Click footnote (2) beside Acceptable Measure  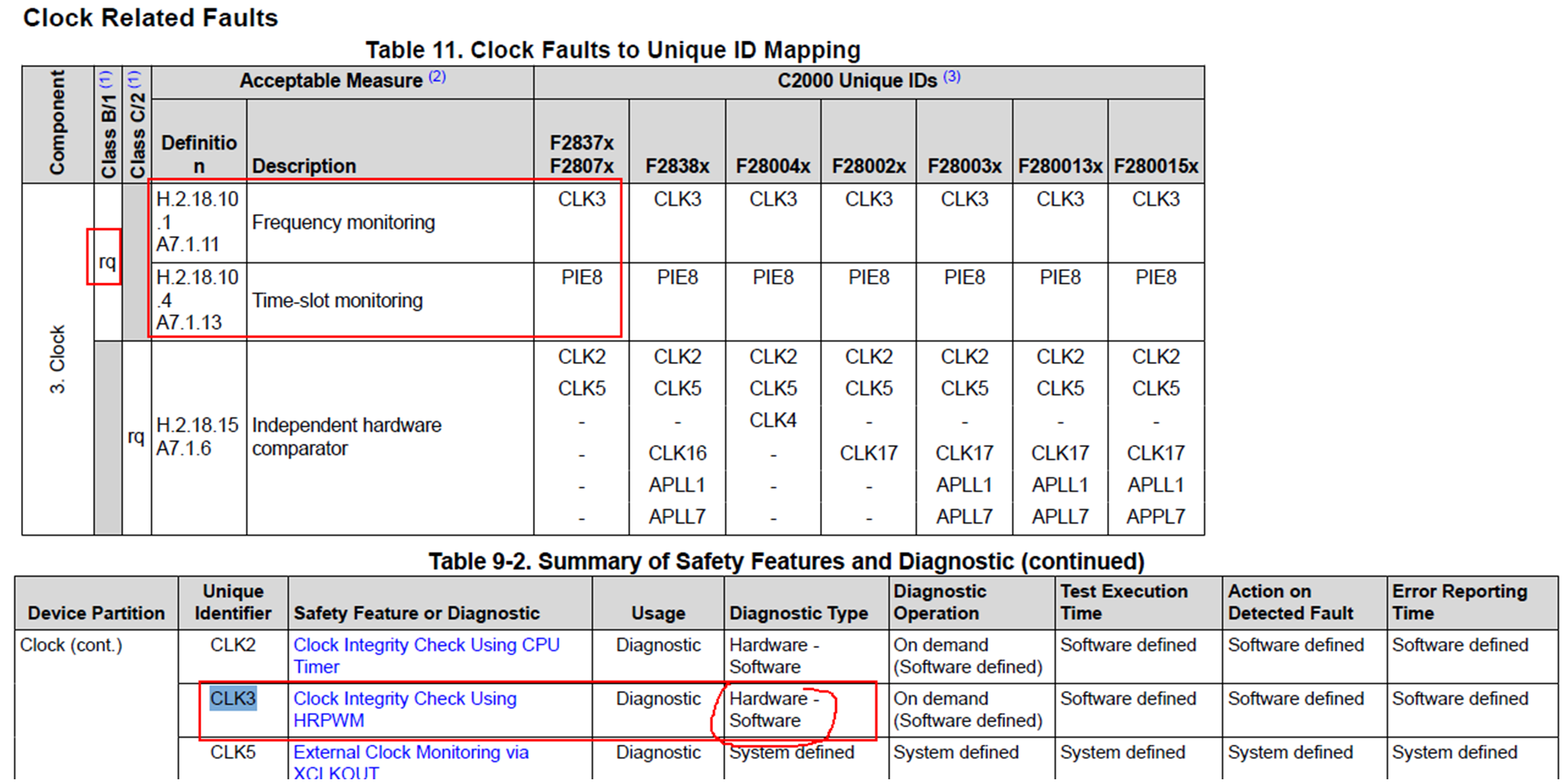tap(437, 77)
